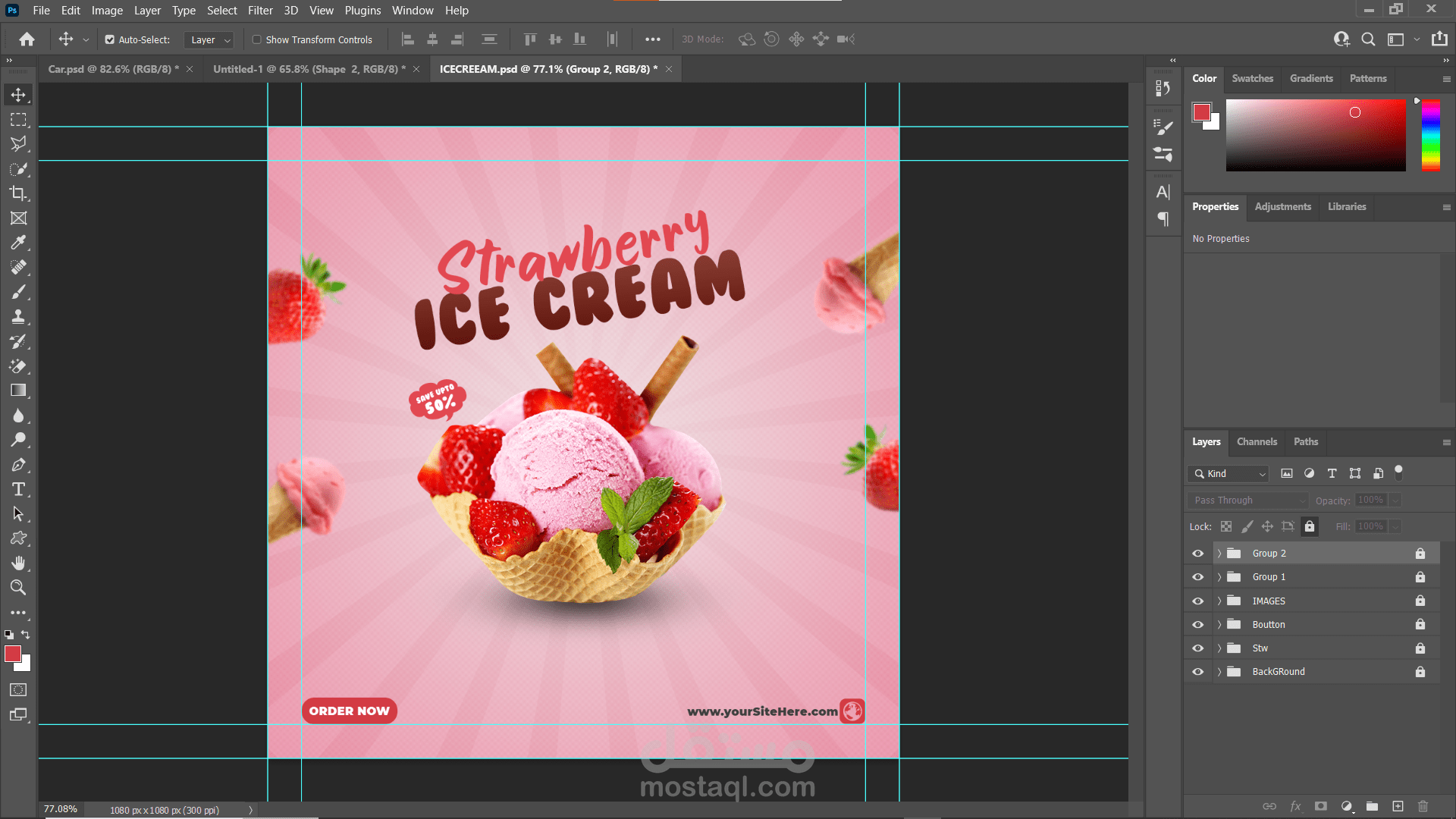Select the Gradient tool

click(x=18, y=391)
